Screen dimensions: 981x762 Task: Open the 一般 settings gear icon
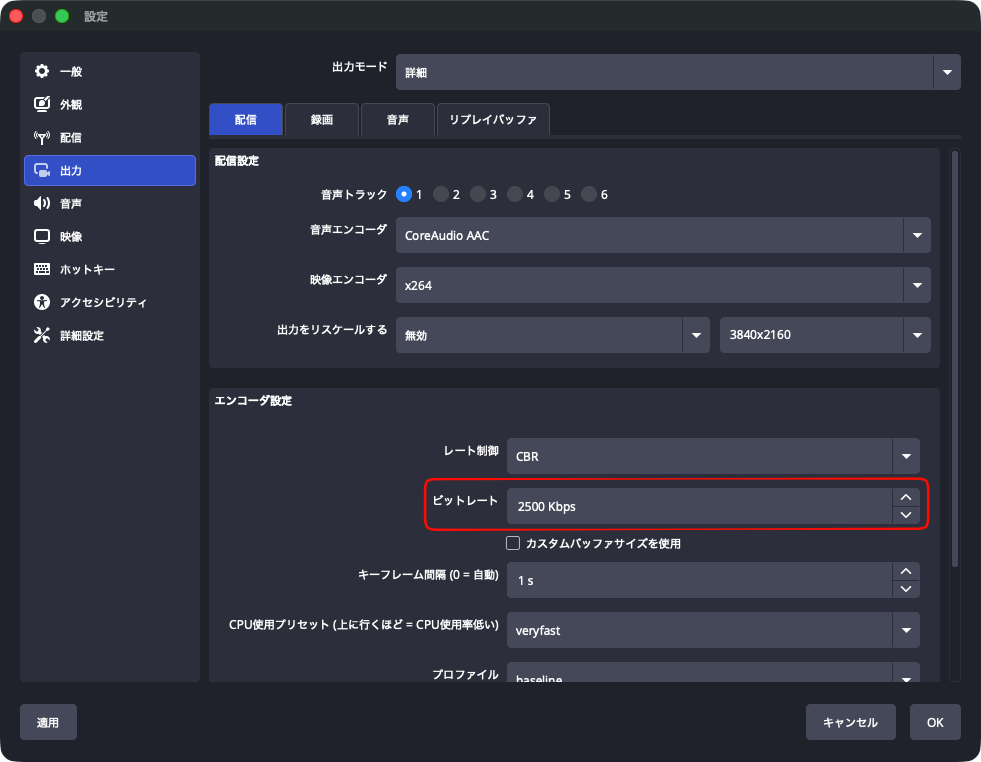[42, 71]
